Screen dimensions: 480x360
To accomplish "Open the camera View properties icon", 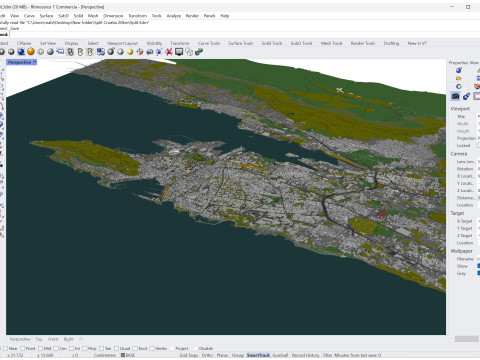I will pos(455,96).
